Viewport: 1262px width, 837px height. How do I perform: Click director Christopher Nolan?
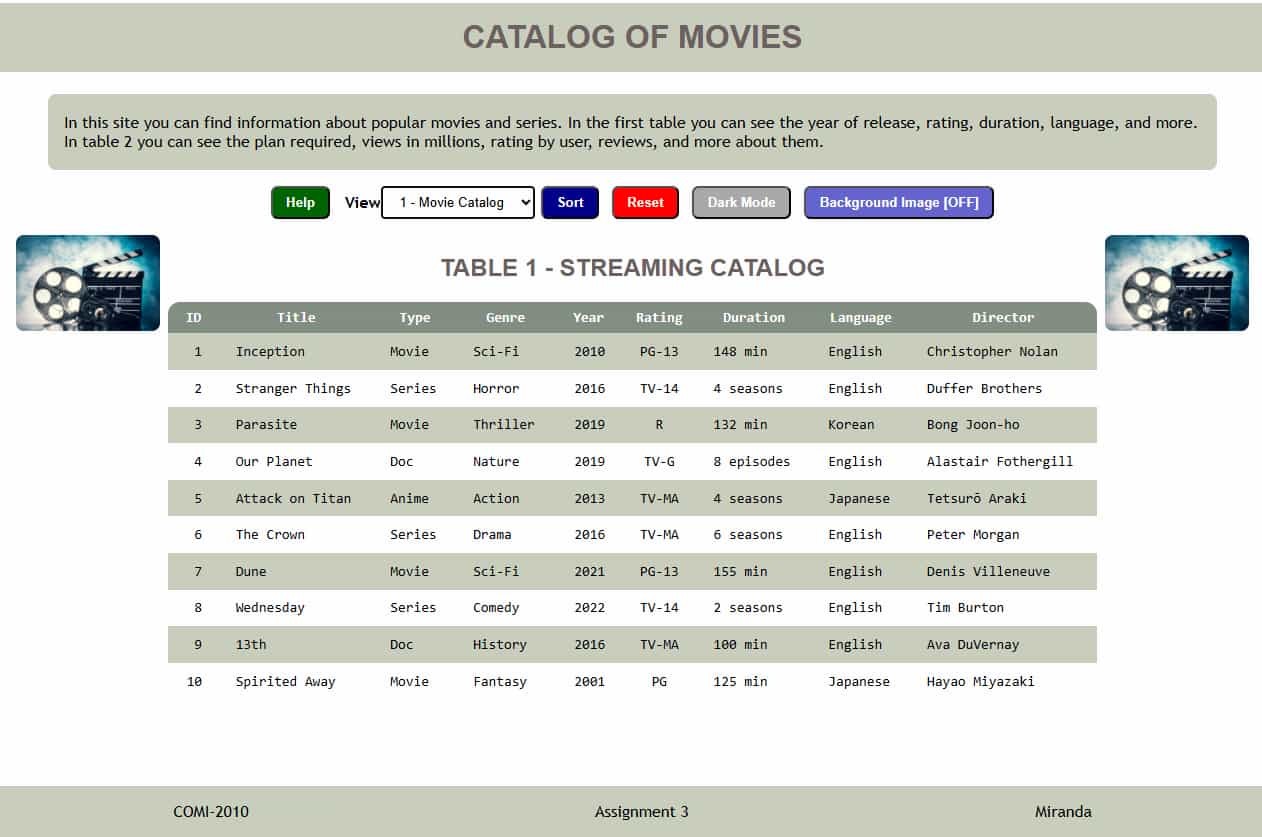992,351
